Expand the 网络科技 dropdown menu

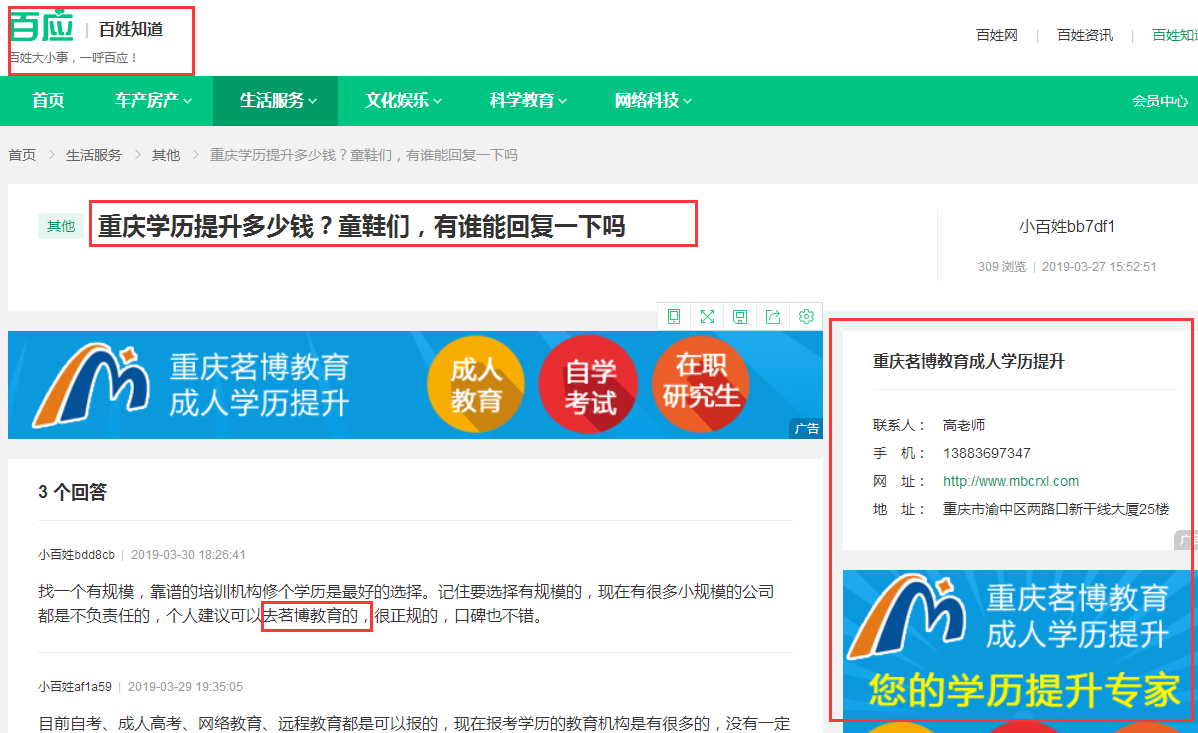tap(653, 100)
